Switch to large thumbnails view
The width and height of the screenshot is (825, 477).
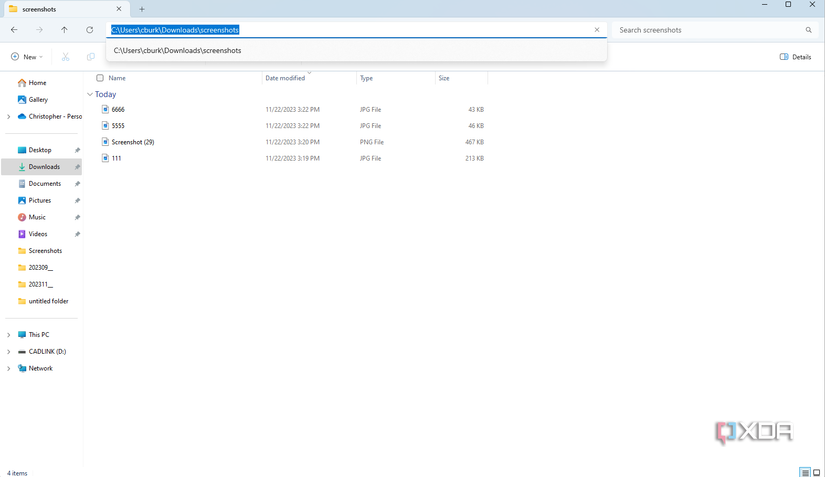point(817,472)
